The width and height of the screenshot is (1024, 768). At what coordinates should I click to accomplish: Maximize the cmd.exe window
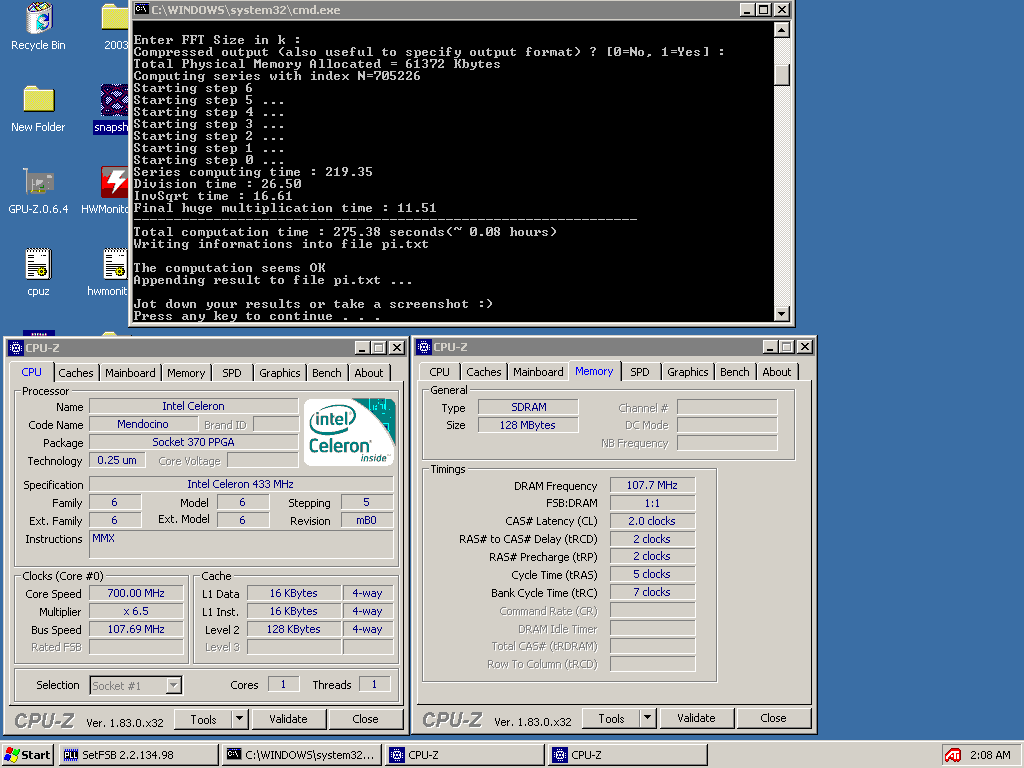[763, 10]
